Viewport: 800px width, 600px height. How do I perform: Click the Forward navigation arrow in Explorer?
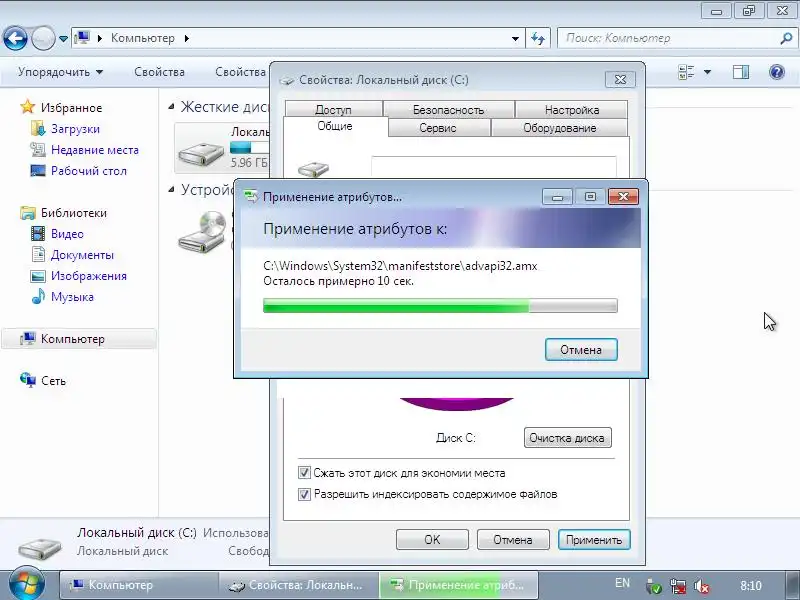43,38
